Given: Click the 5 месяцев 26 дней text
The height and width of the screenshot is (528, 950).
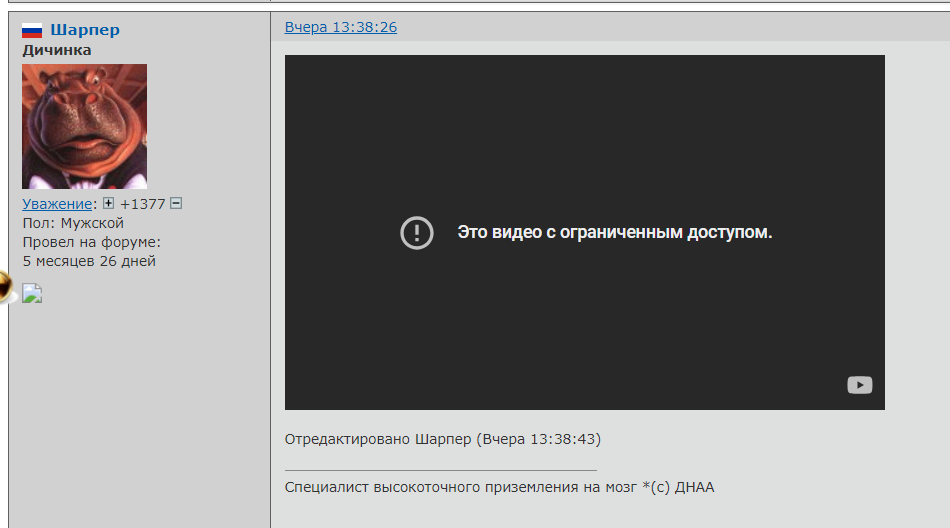Looking at the screenshot, I should coord(89,261).
